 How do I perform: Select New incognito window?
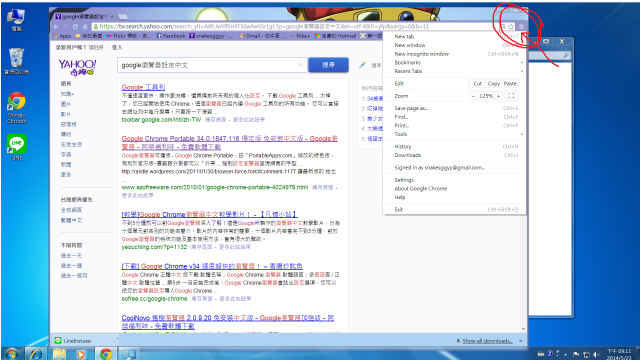tap(454, 54)
